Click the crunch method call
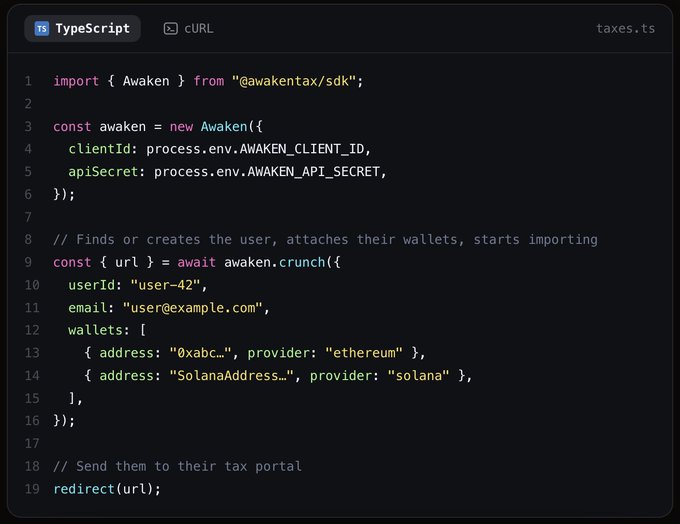The height and width of the screenshot is (524, 680). (302, 262)
